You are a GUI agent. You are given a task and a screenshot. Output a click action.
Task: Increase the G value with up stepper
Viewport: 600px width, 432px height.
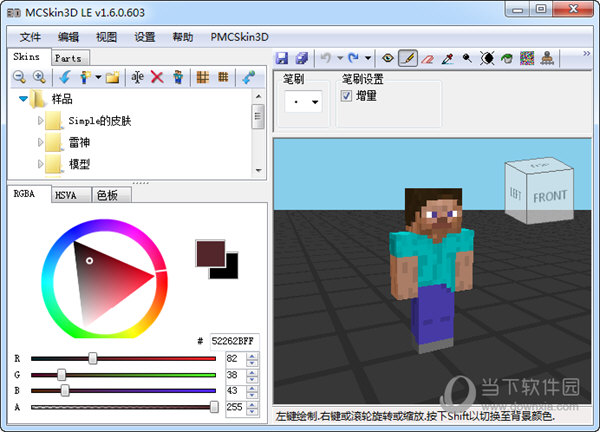tap(252, 372)
